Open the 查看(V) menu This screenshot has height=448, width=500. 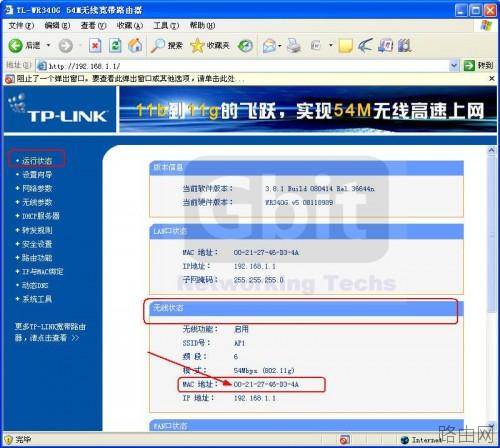click(93, 26)
